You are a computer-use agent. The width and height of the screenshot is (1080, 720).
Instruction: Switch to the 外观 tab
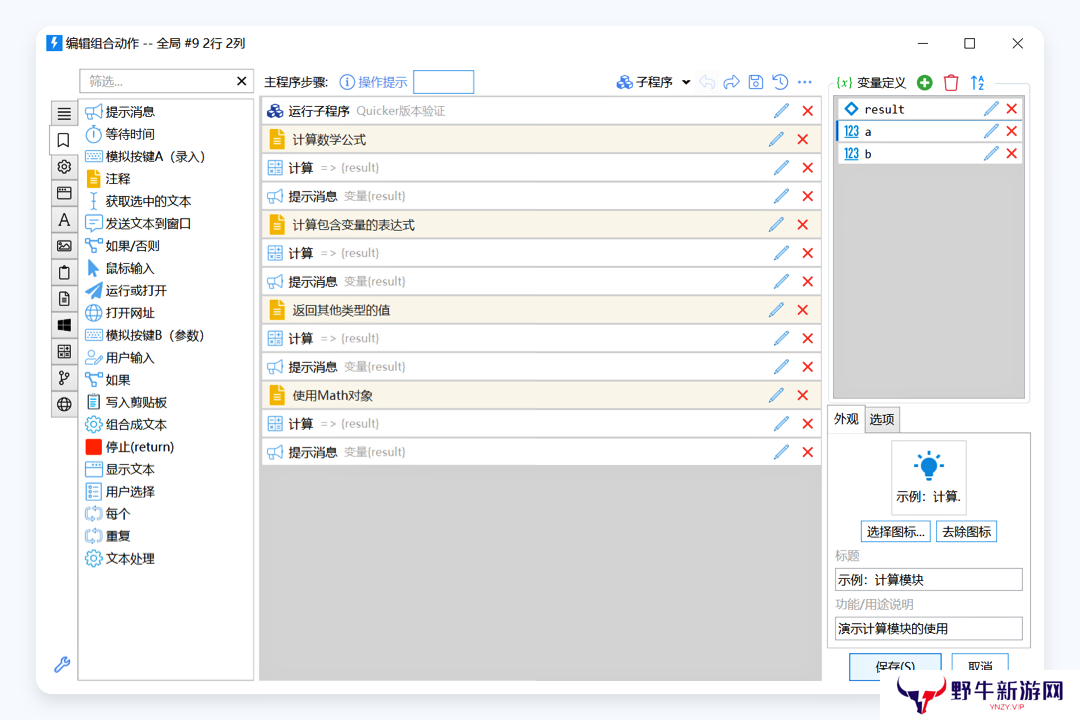[x=847, y=419]
